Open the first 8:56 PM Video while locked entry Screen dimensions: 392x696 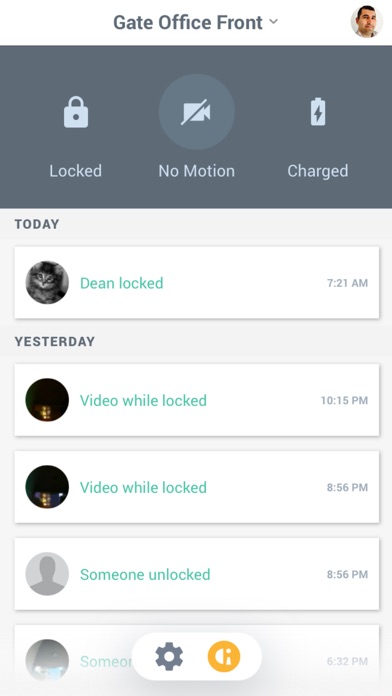coord(197,487)
